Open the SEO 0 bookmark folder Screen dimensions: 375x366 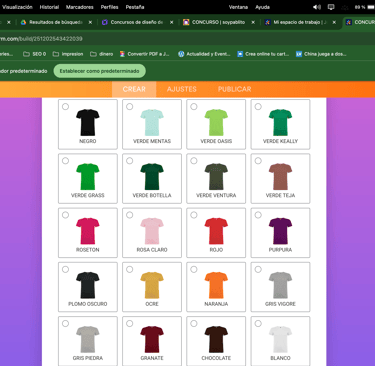click(35, 54)
